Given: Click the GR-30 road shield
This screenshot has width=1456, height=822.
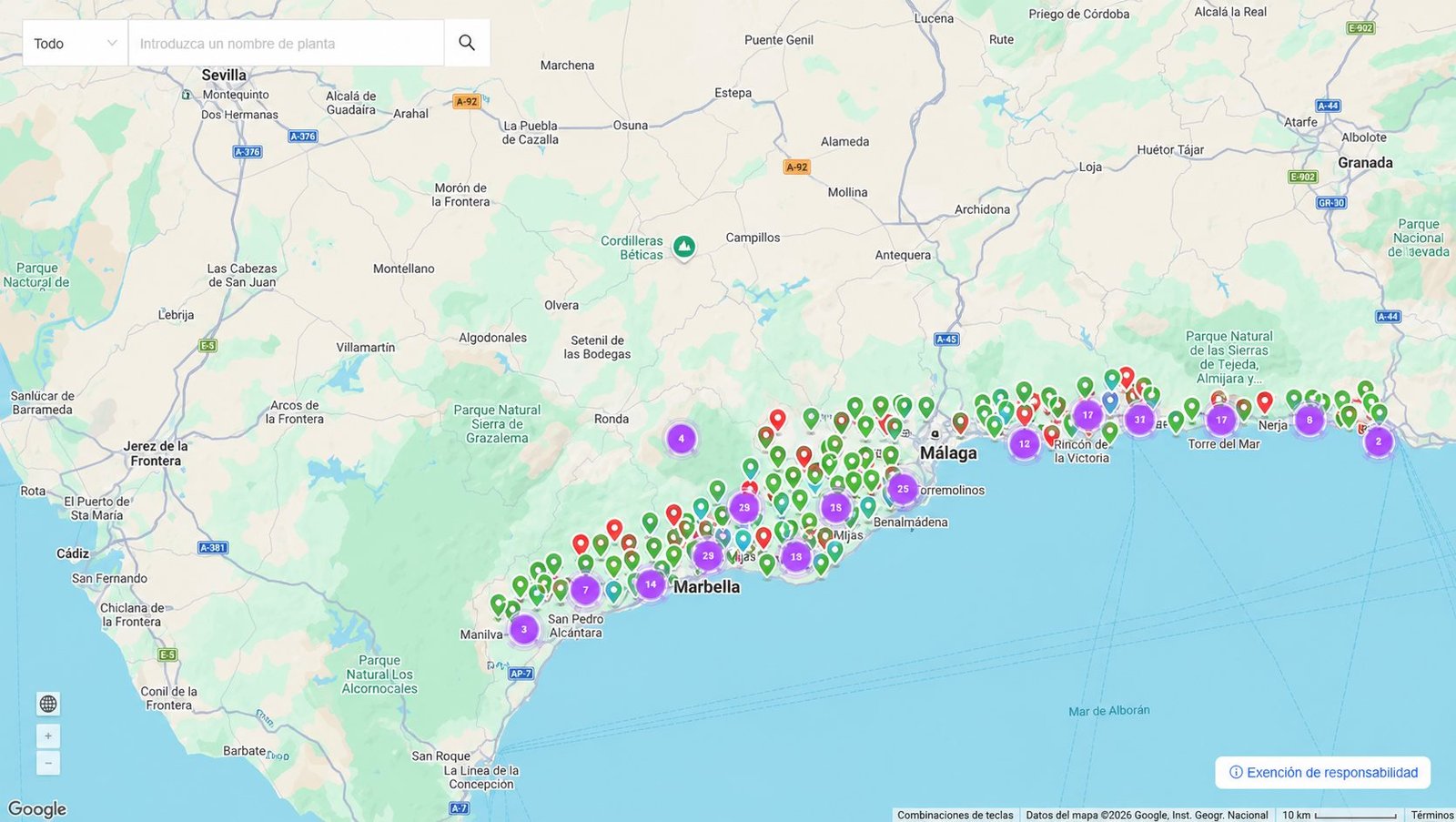Looking at the screenshot, I should click(1331, 203).
